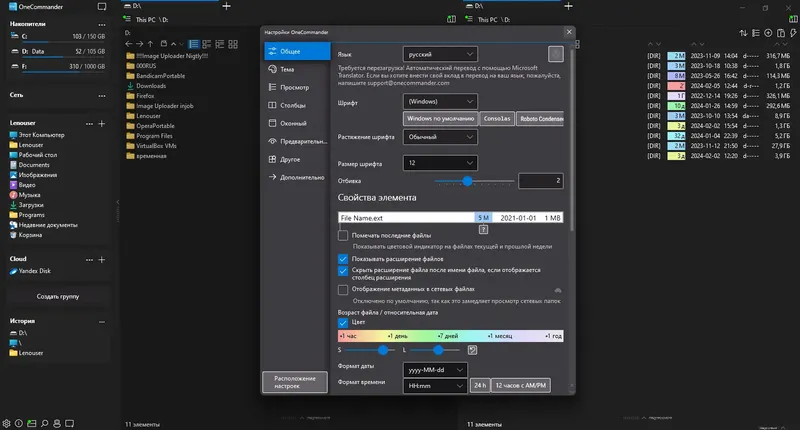The height and width of the screenshot is (430, 800).
Task: Switch left pane to thumbnails grid view icon
Action: [x=233, y=44]
